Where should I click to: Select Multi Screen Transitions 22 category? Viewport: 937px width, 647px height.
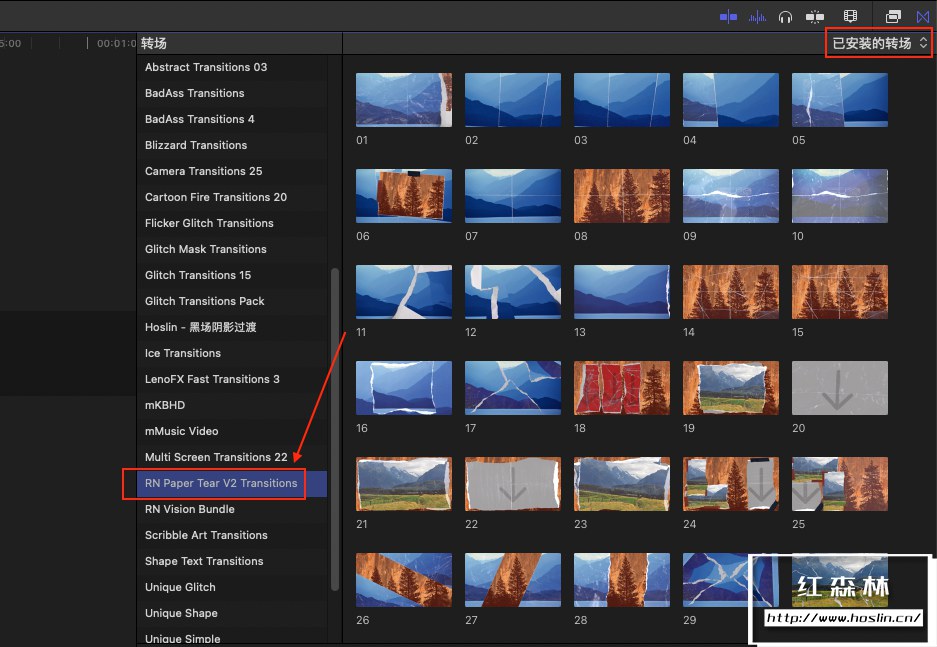click(x=216, y=457)
